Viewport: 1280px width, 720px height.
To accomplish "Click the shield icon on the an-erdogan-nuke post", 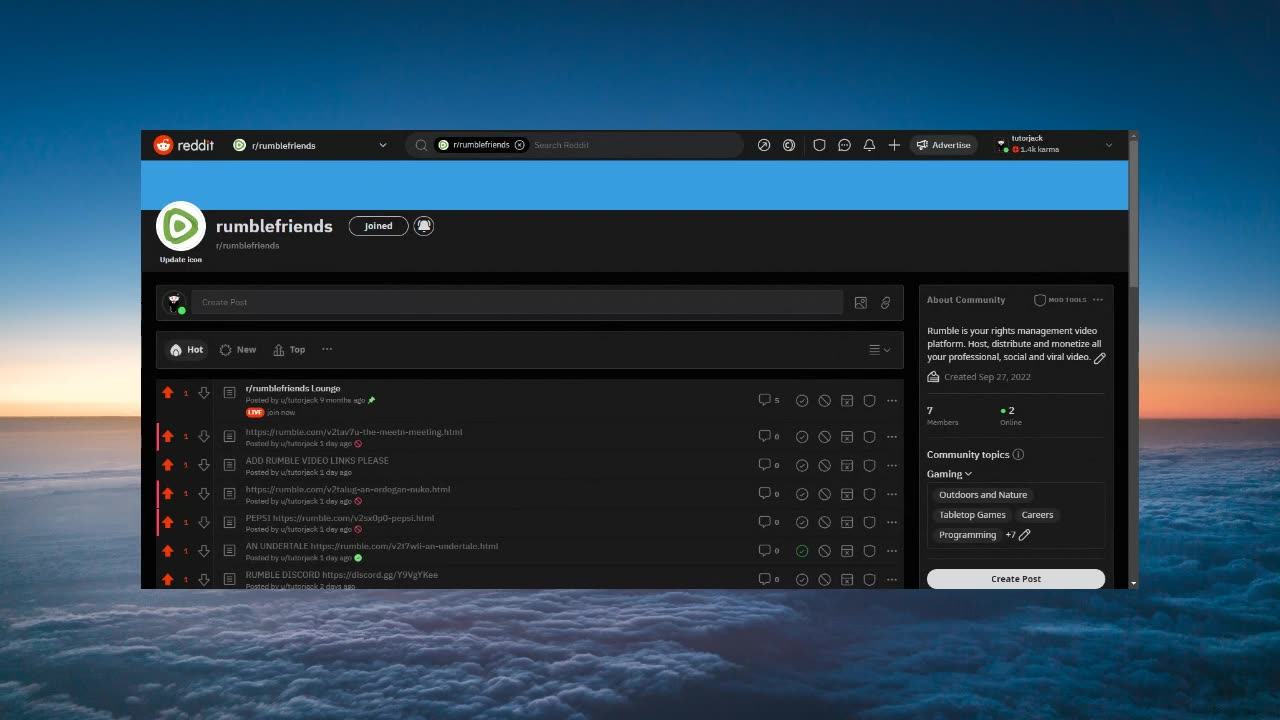I will [869, 494].
